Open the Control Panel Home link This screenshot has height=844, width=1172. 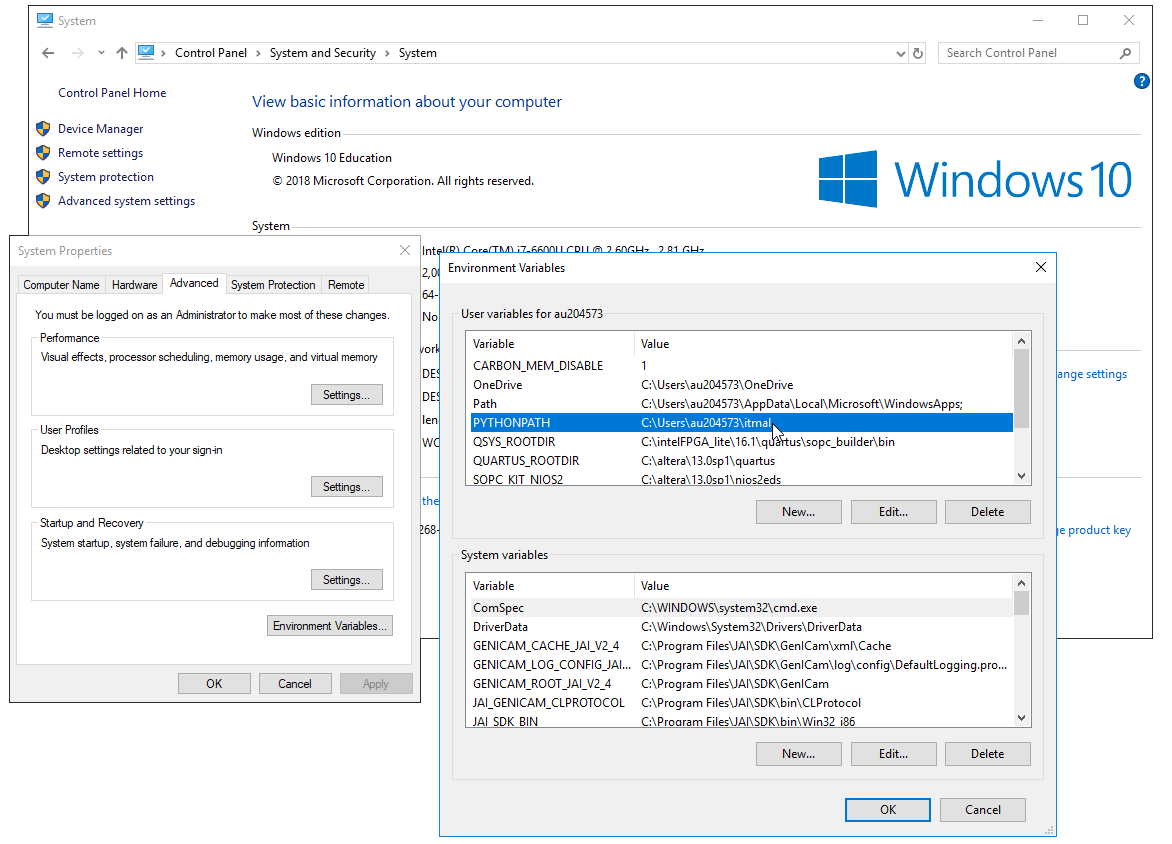[x=112, y=93]
